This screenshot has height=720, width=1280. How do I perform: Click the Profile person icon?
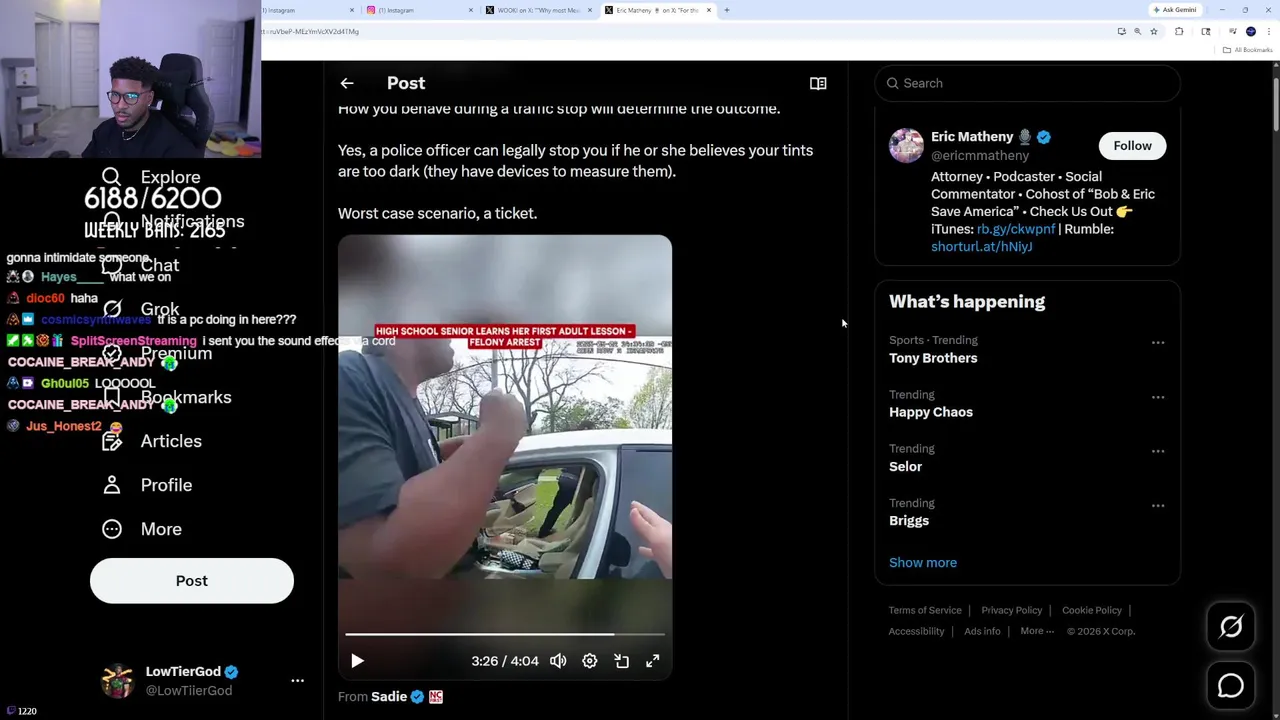(112, 485)
